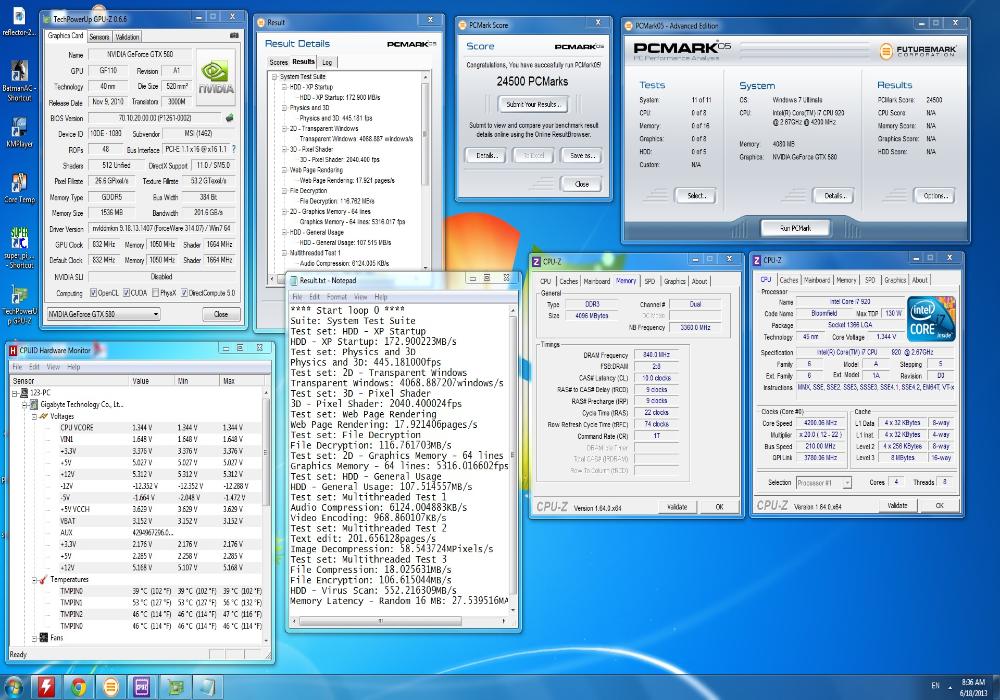Image resolution: width=1000 pixels, height=700 pixels.
Task: Collapse the Voltages tree section
Action: click(x=34, y=416)
